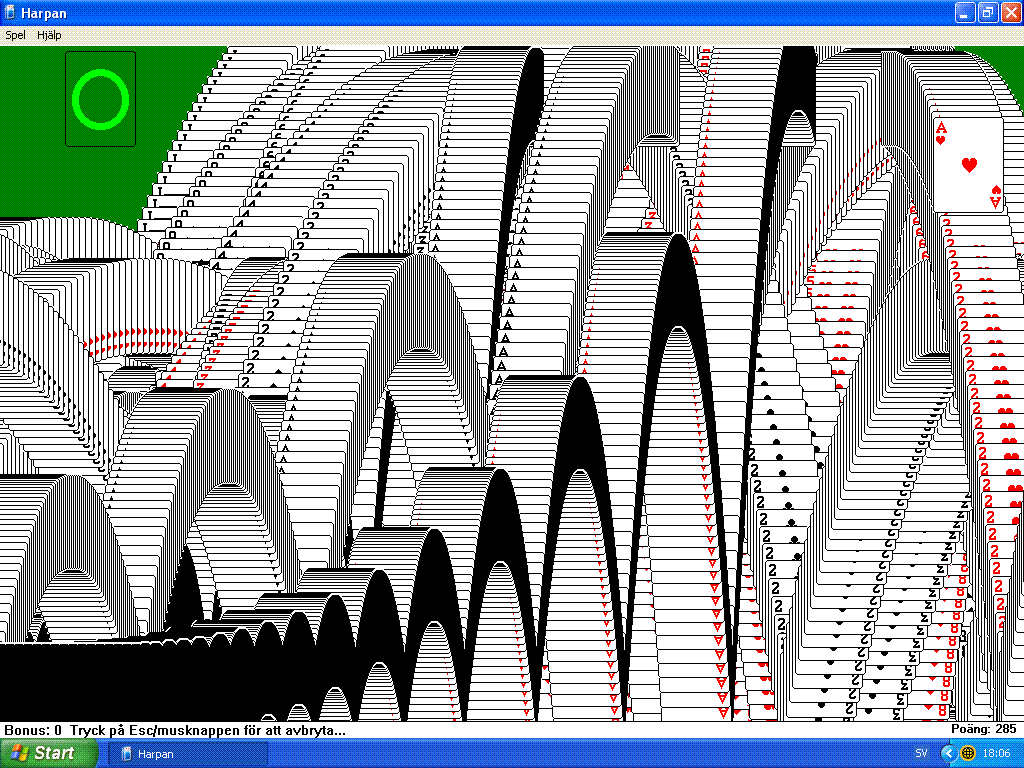The width and height of the screenshot is (1024, 768).
Task: Open the Hjälp menu
Action: [49, 35]
